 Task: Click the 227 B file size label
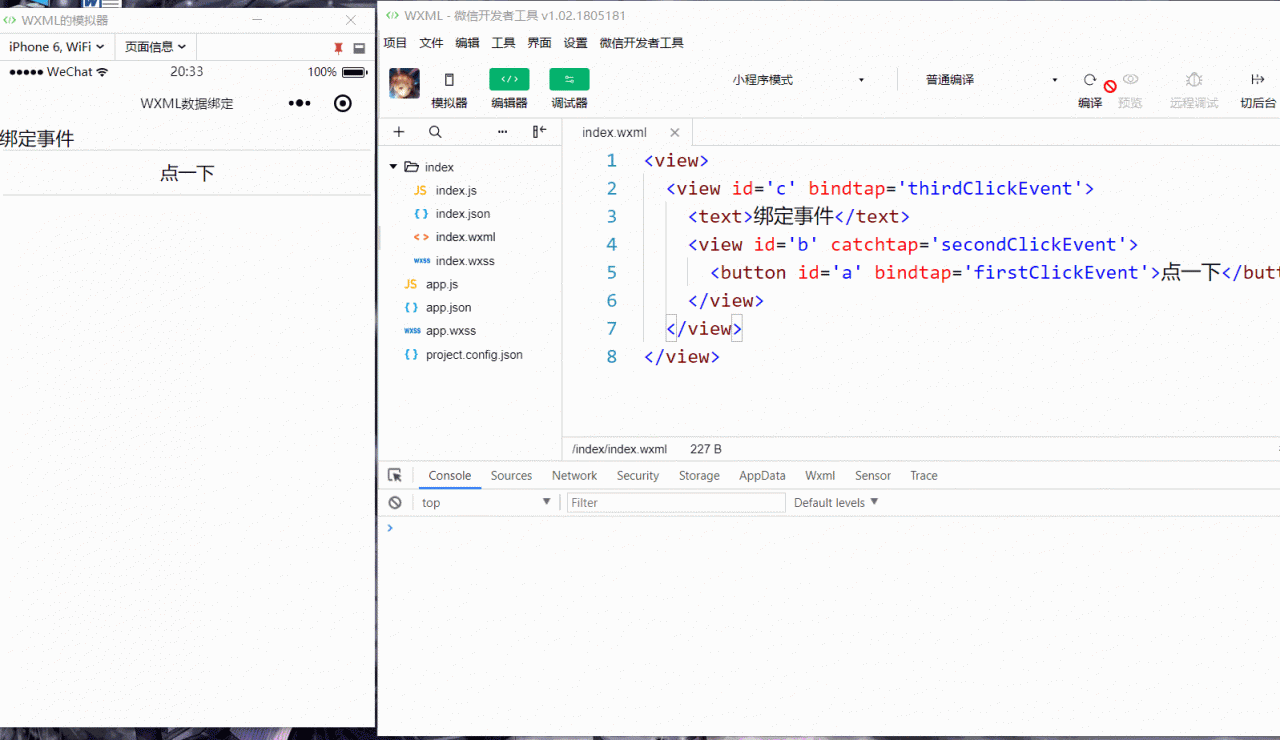click(x=706, y=449)
